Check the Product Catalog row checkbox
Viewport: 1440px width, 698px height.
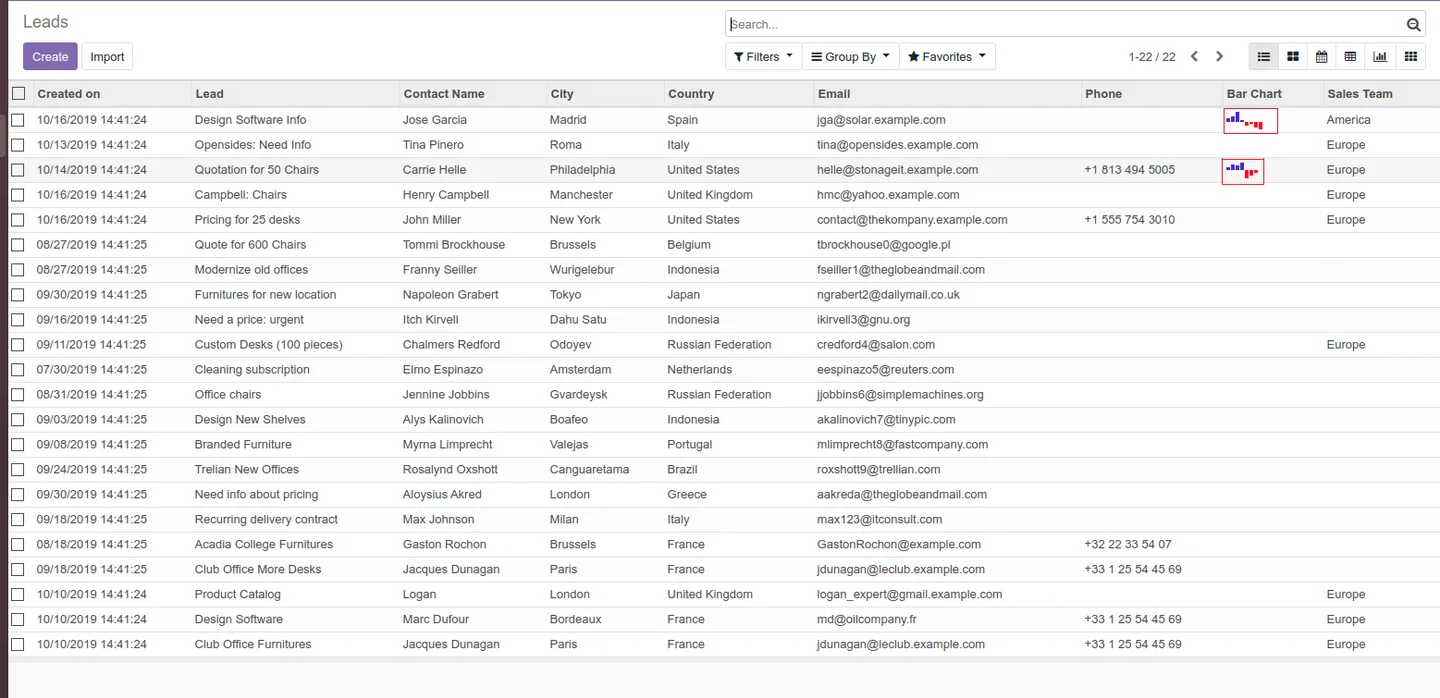pos(18,594)
